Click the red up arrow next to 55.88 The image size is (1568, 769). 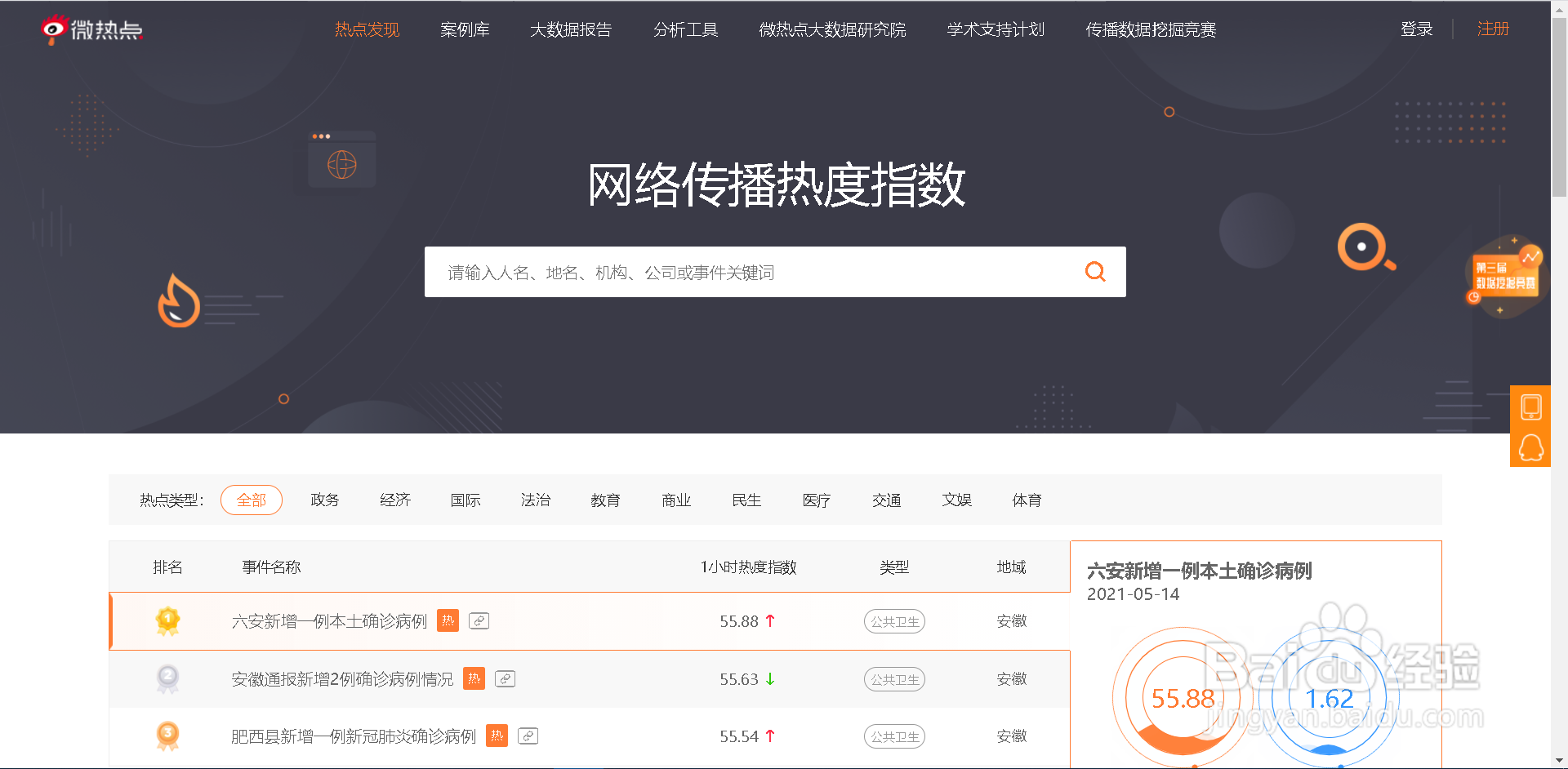pyautogui.click(x=769, y=621)
